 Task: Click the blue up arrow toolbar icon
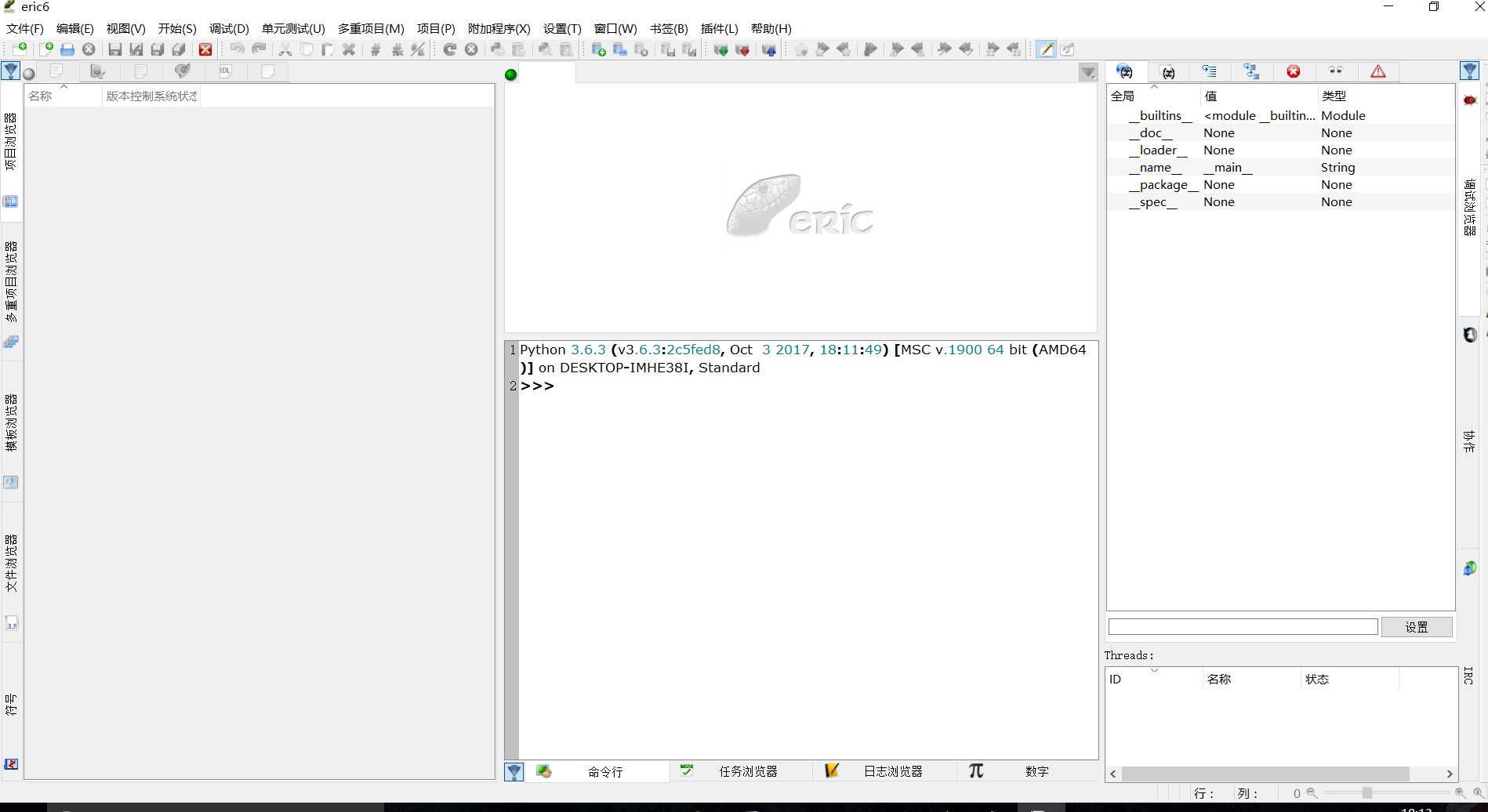pyautogui.click(x=769, y=49)
